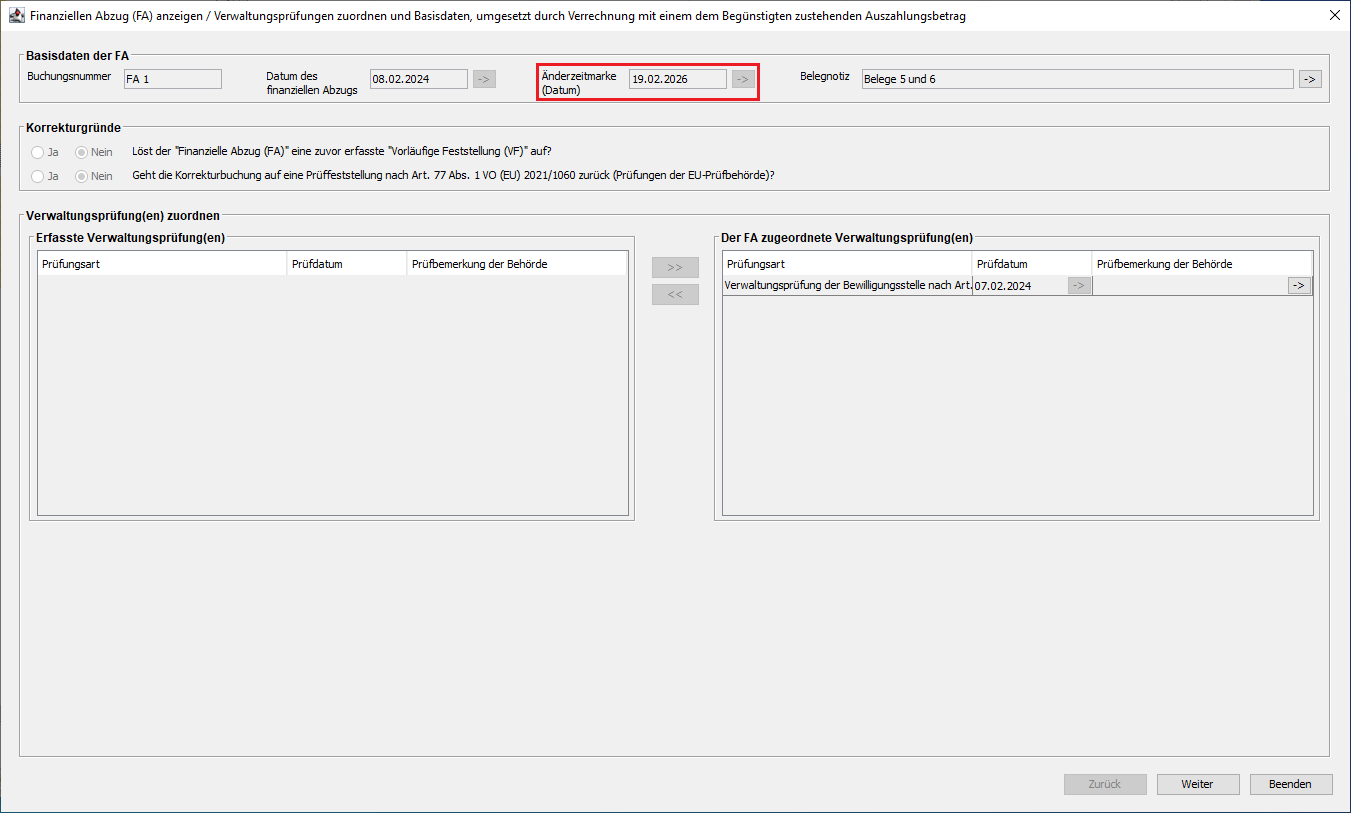The height and width of the screenshot is (813, 1351).
Task: Click arrow button beside Änderzeitmarke date field
Action: tap(743, 79)
